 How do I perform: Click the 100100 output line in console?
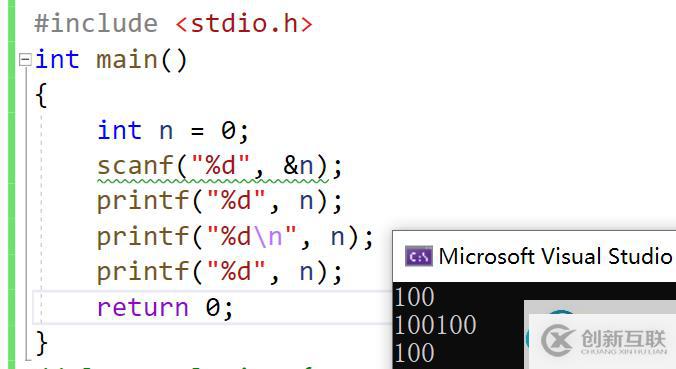coord(435,325)
